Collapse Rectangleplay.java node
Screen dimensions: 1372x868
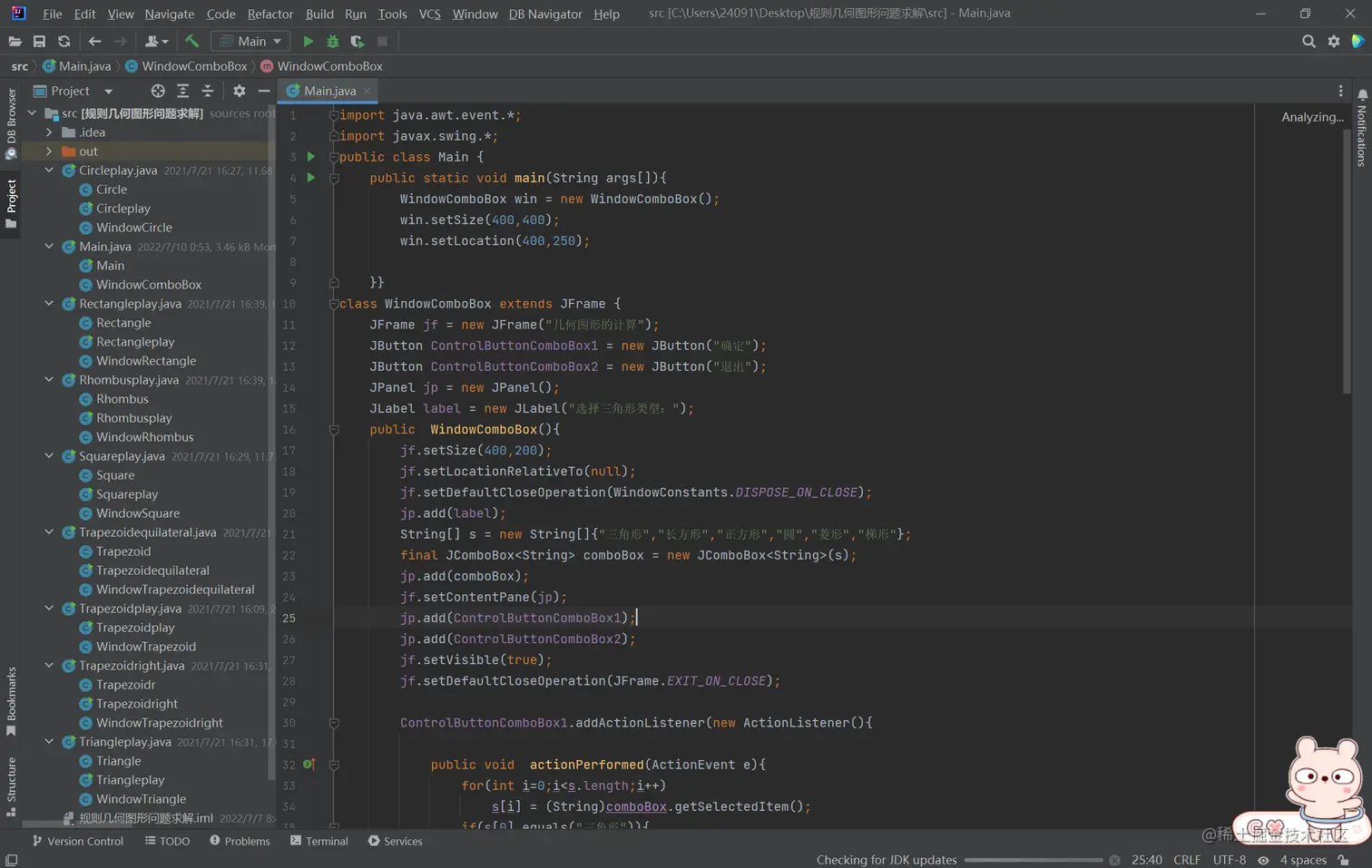tap(49, 304)
